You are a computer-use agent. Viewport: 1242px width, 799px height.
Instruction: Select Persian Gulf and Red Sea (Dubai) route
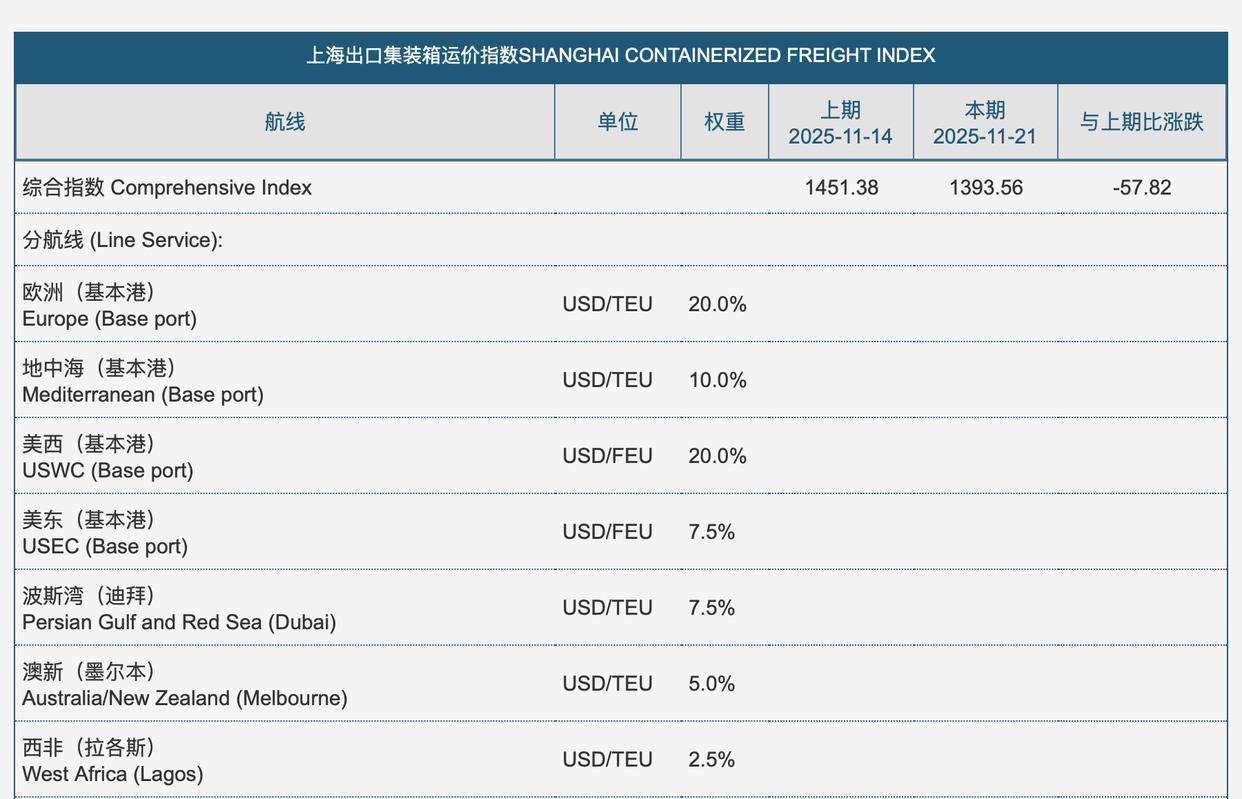click(179, 609)
